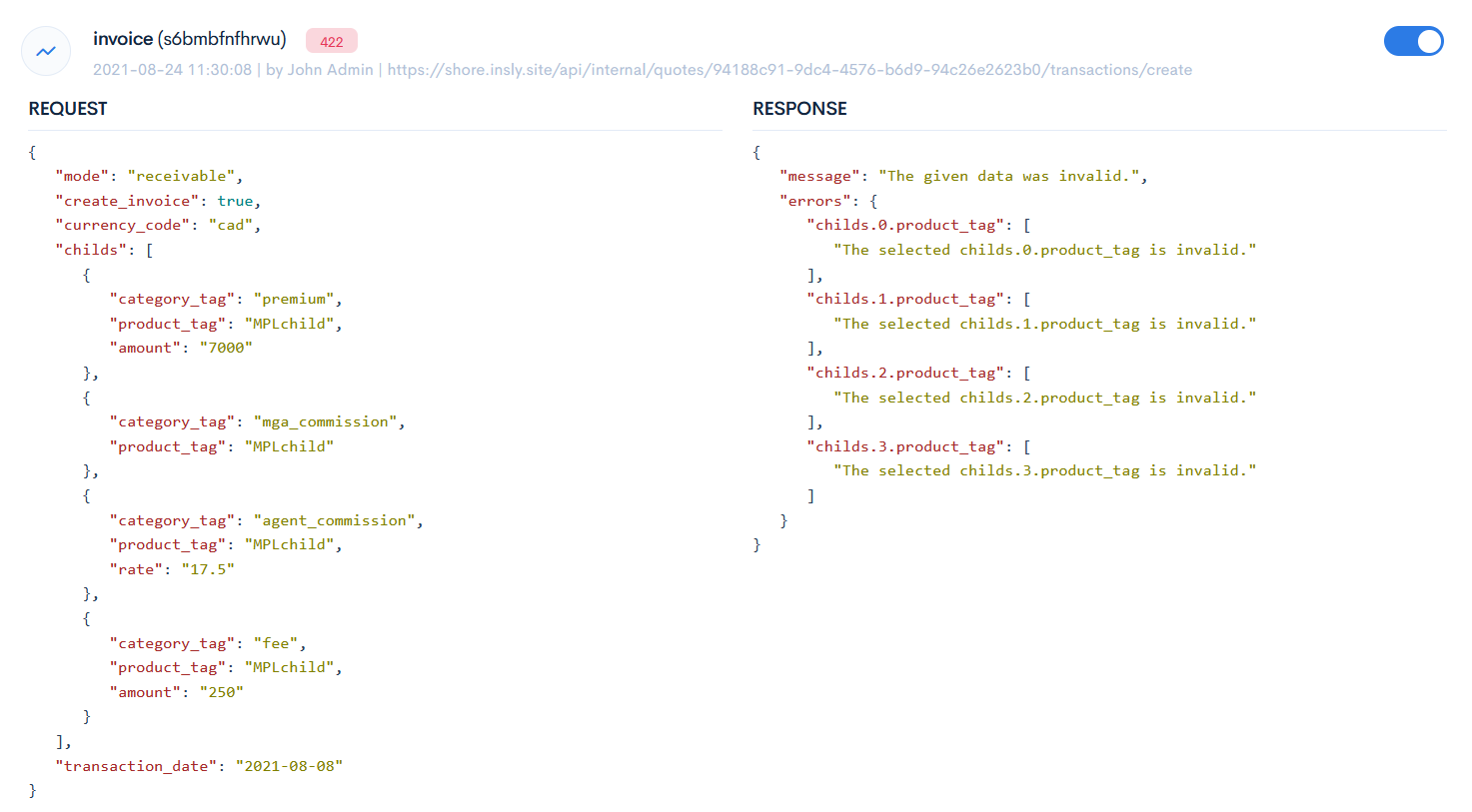Click the red 422 status badge
The width and height of the screenshot is (1472, 812).
coord(332,42)
